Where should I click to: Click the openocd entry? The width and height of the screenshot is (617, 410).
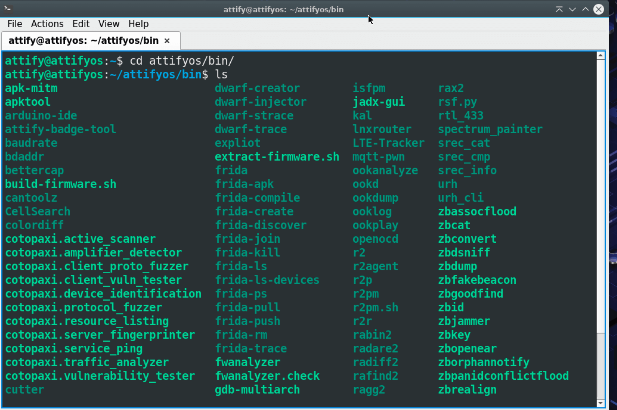tap(375, 239)
